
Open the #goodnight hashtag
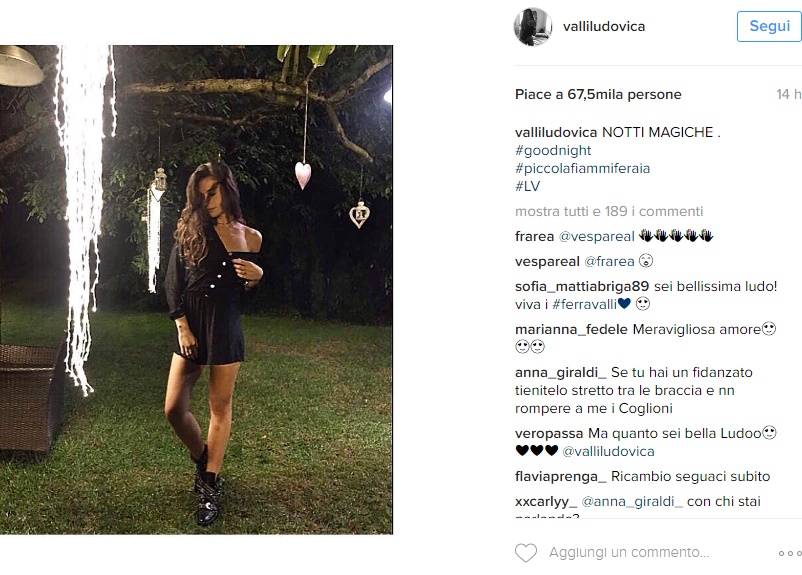pos(553,150)
